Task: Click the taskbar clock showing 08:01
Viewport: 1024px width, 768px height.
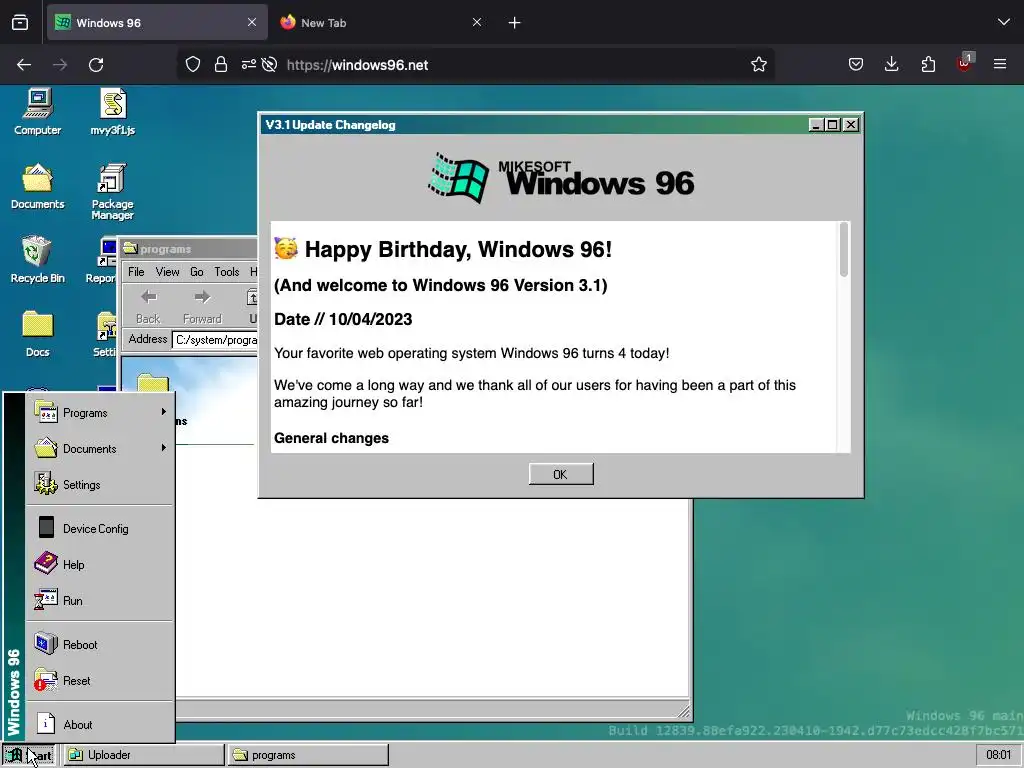Action: [998, 755]
